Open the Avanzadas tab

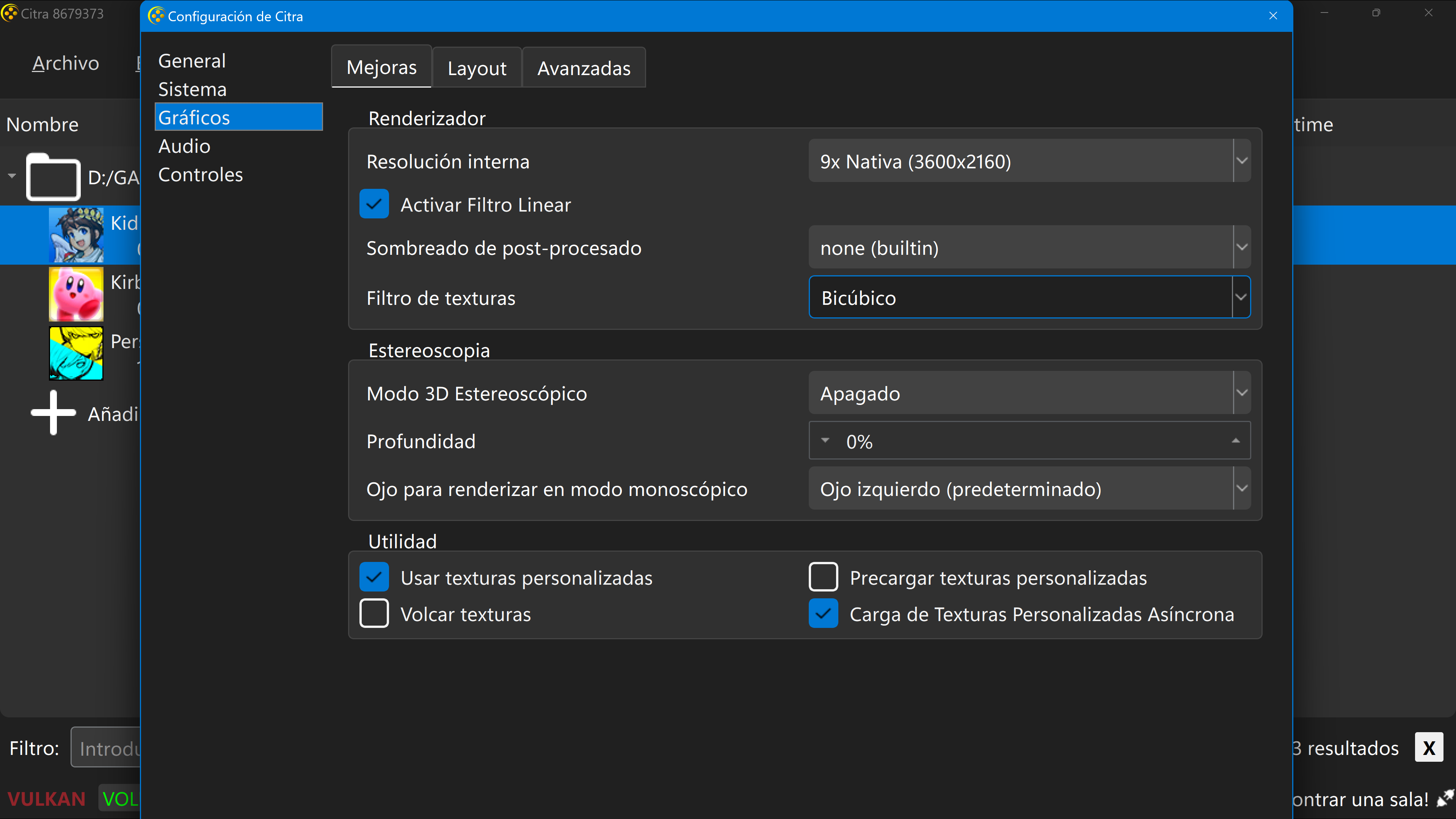pyautogui.click(x=583, y=68)
